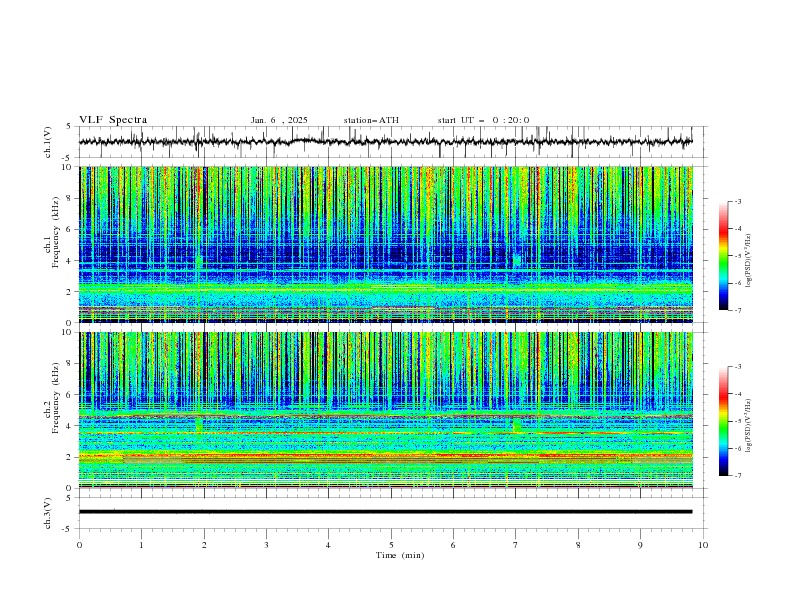The width and height of the screenshot is (792, 612).
Task: Click the "ch.1(V)" axis label
Action: 48,142
